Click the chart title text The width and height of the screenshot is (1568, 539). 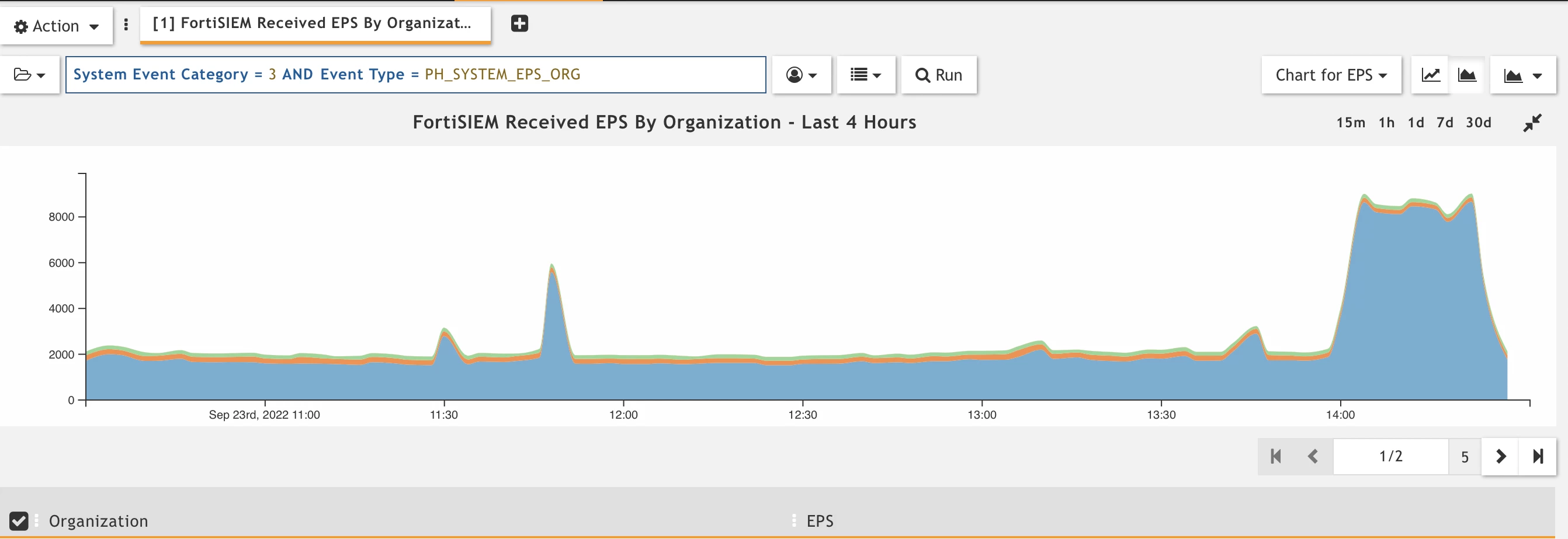[x=664, y=122]
